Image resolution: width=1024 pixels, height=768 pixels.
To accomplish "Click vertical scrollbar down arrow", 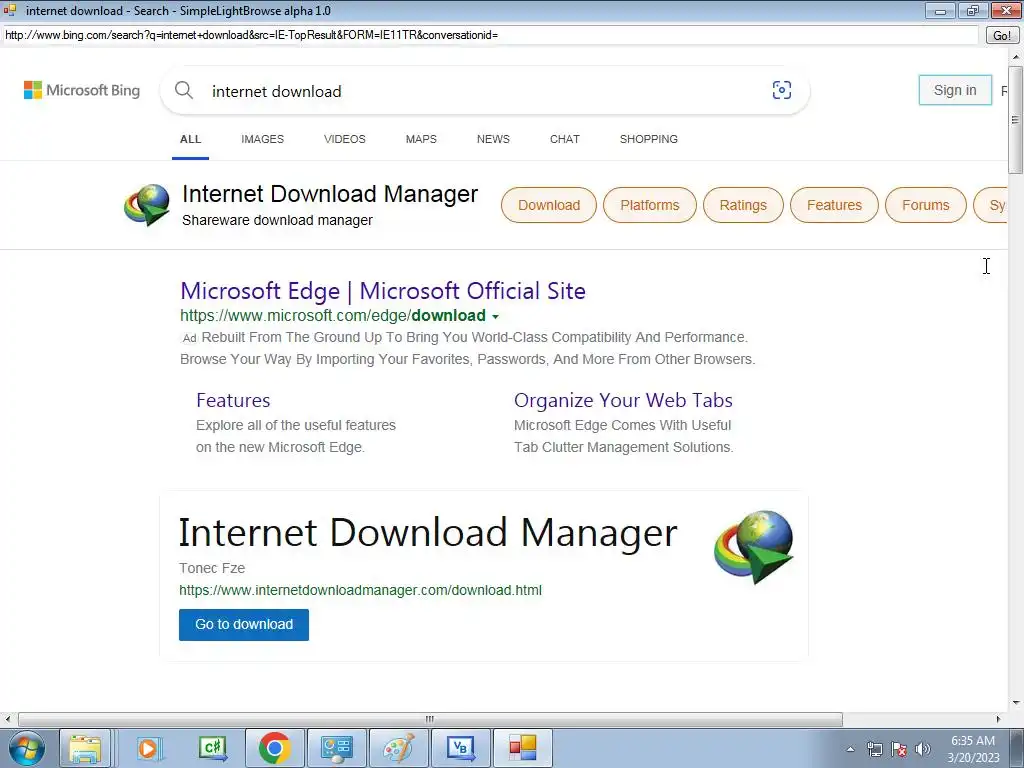I will point(1016,703).
